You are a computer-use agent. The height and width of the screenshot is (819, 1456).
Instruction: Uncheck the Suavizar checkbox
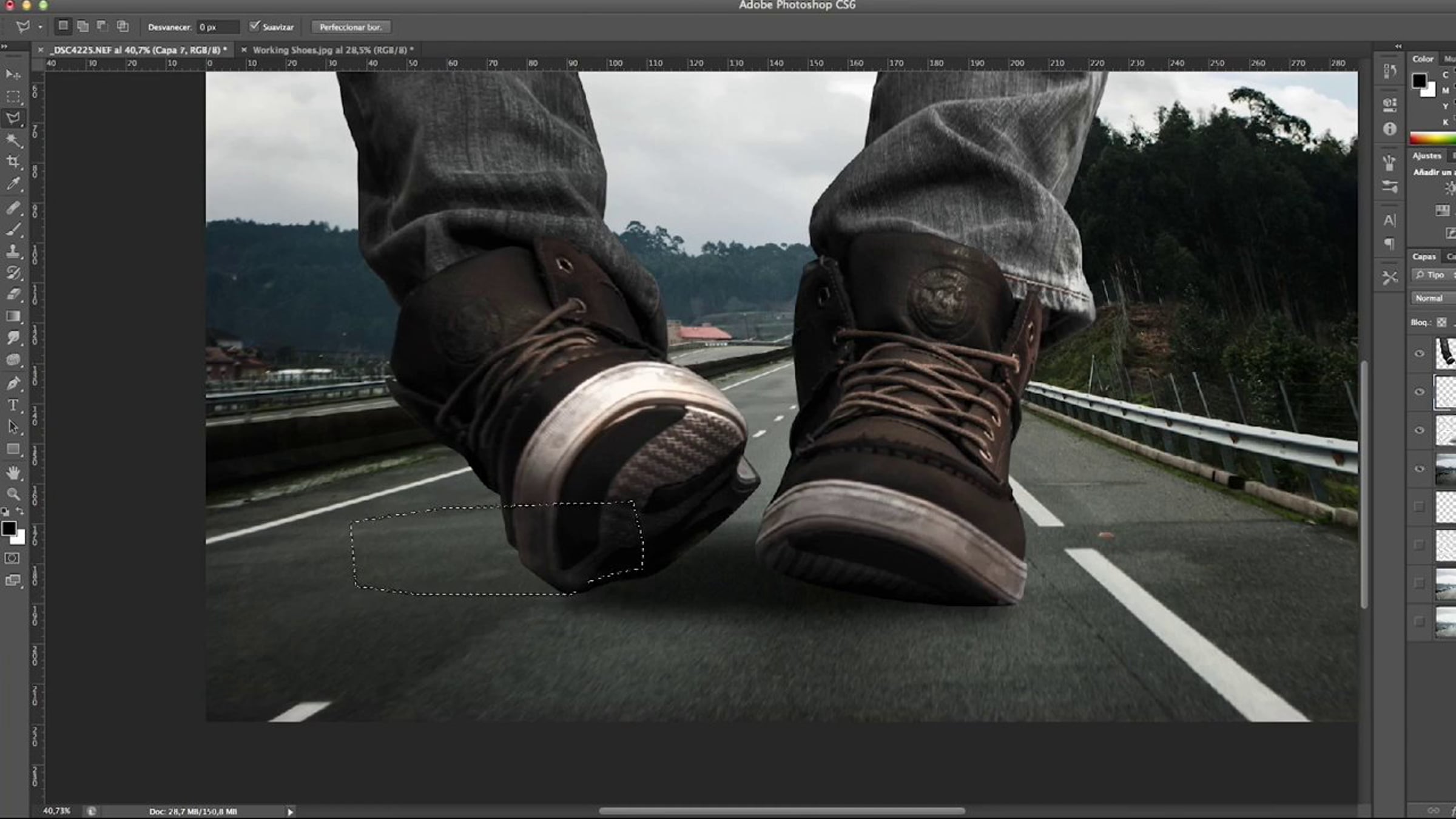point(255,26)
